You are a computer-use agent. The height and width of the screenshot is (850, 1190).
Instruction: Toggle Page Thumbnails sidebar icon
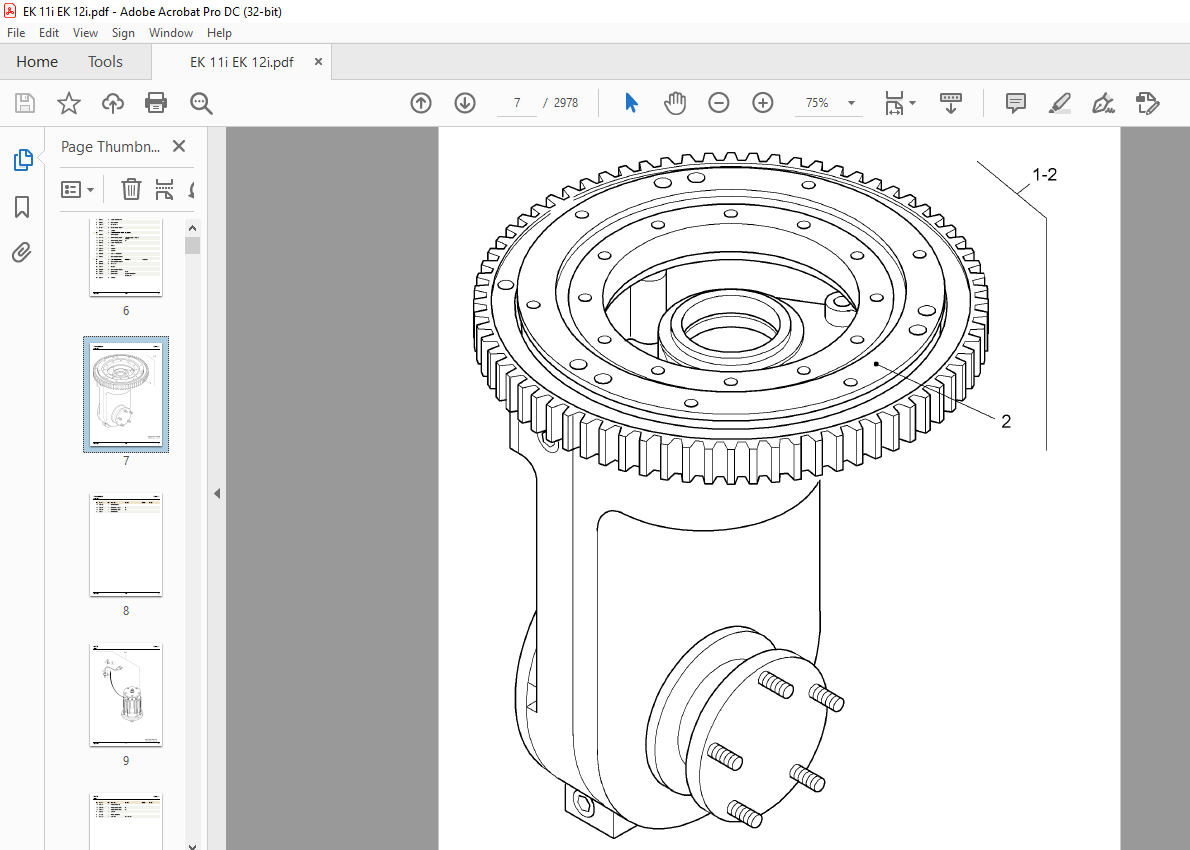[22, 160]
